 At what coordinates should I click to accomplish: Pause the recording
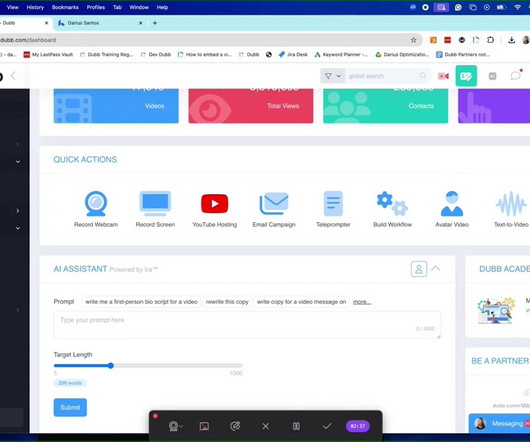[x=296, y=426]
